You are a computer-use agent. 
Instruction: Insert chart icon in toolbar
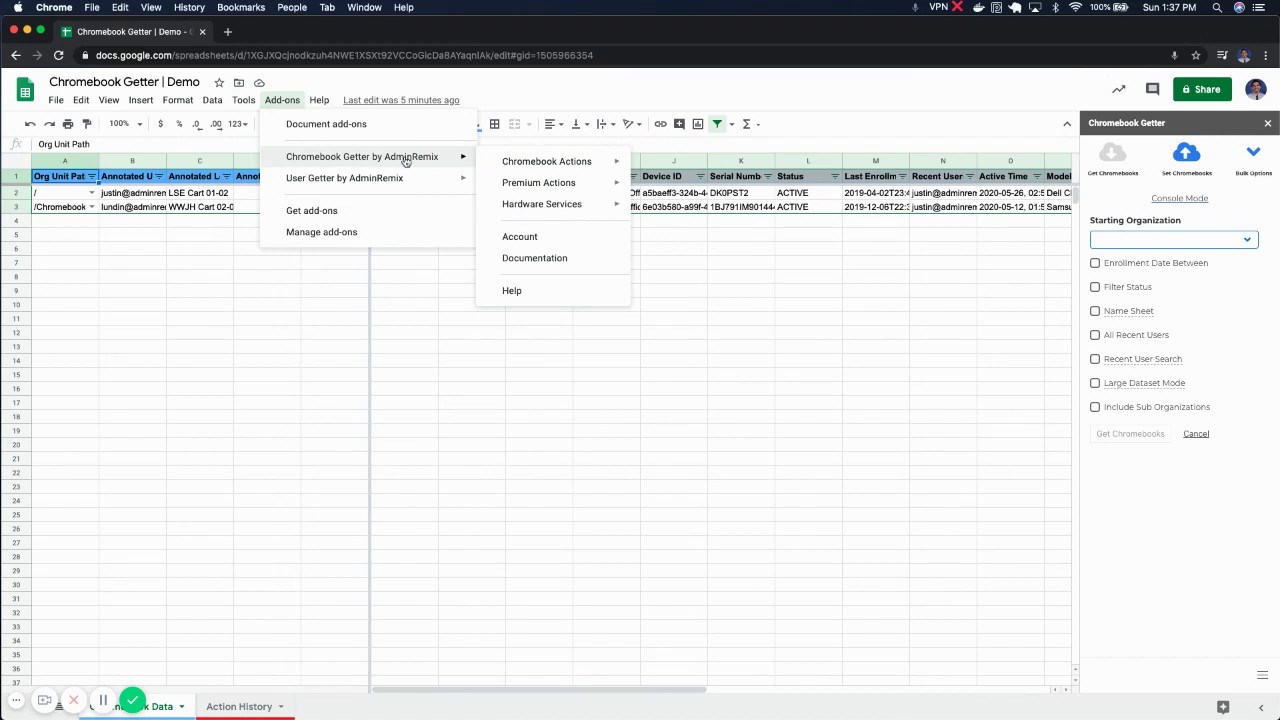click(x=698, y=124)
